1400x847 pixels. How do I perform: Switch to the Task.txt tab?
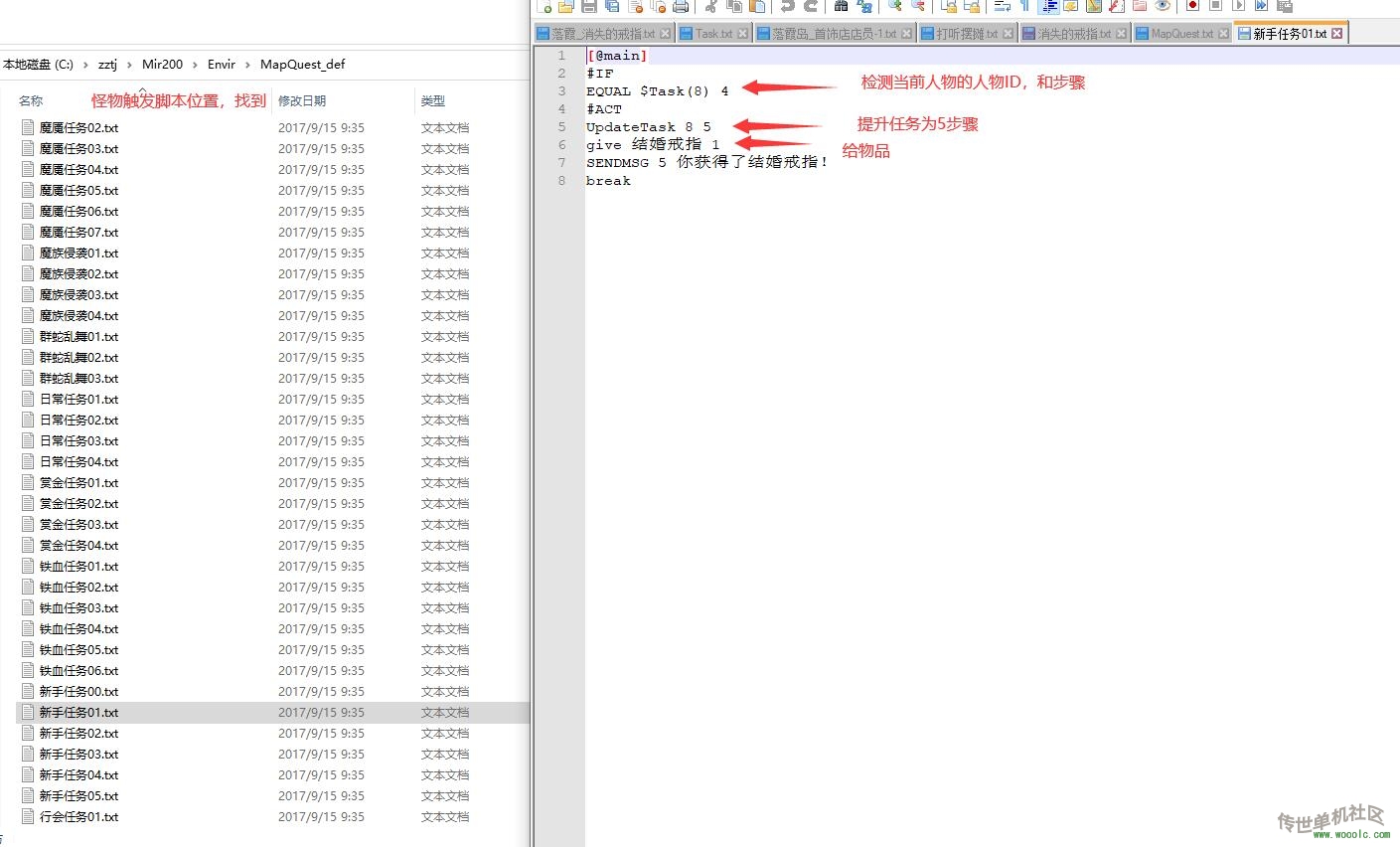point(713,34)
